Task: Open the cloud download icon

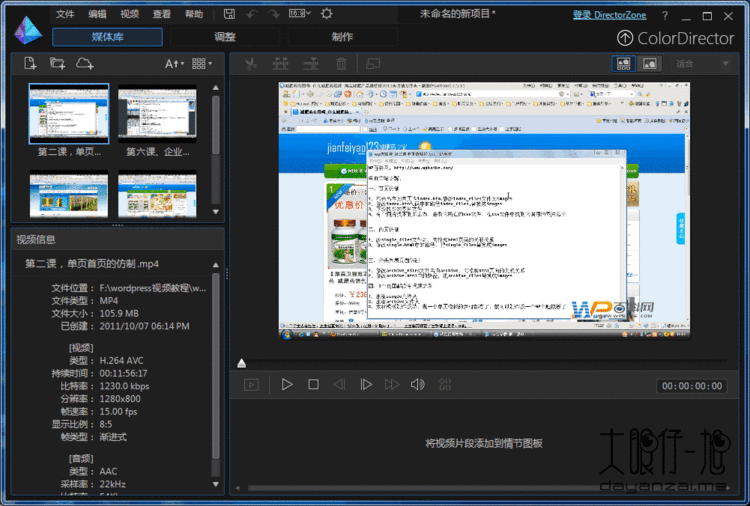Action: pyautogui.click(x=85, y=63)
